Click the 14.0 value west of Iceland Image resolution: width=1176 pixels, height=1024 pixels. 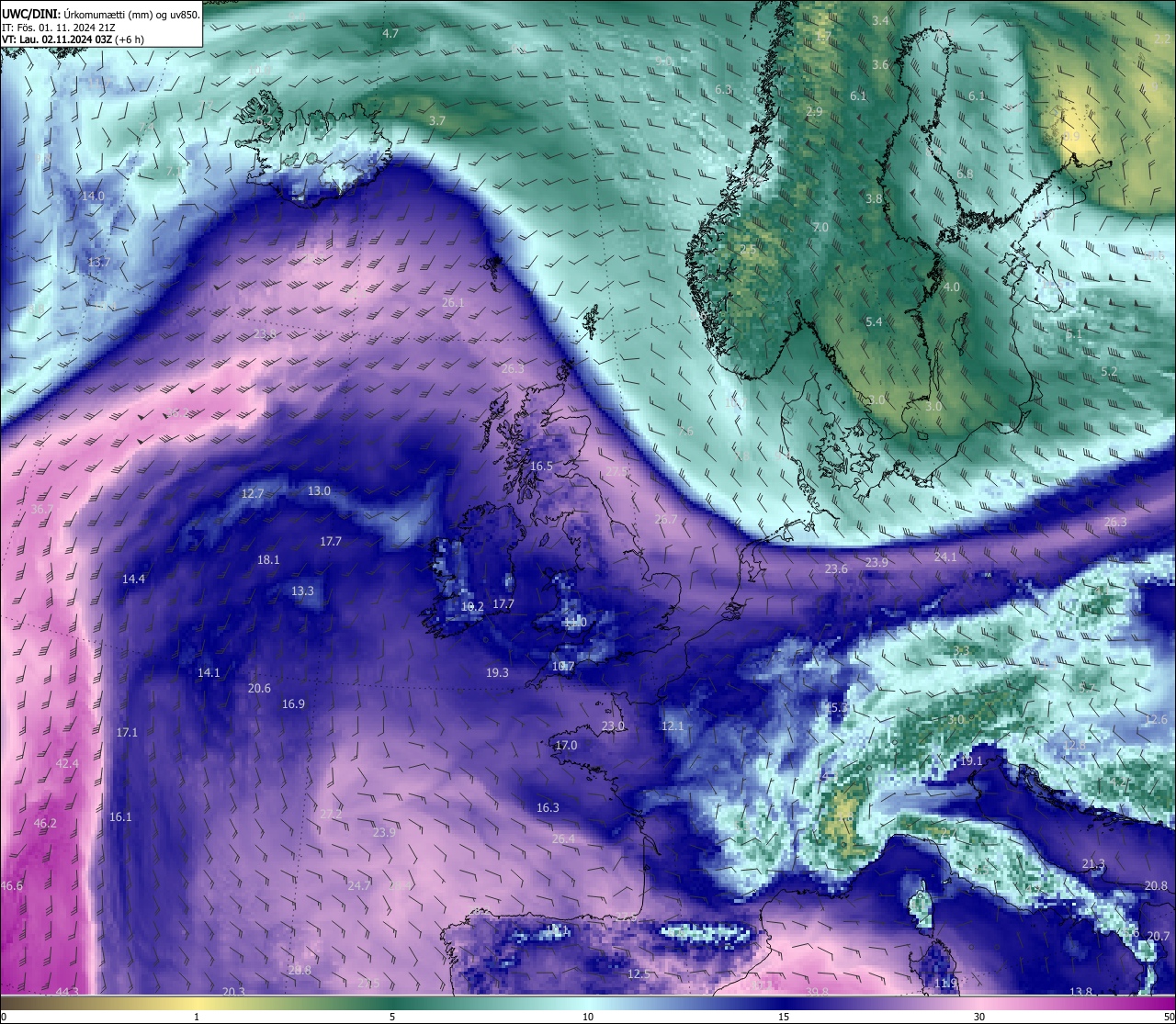point(93,197)
